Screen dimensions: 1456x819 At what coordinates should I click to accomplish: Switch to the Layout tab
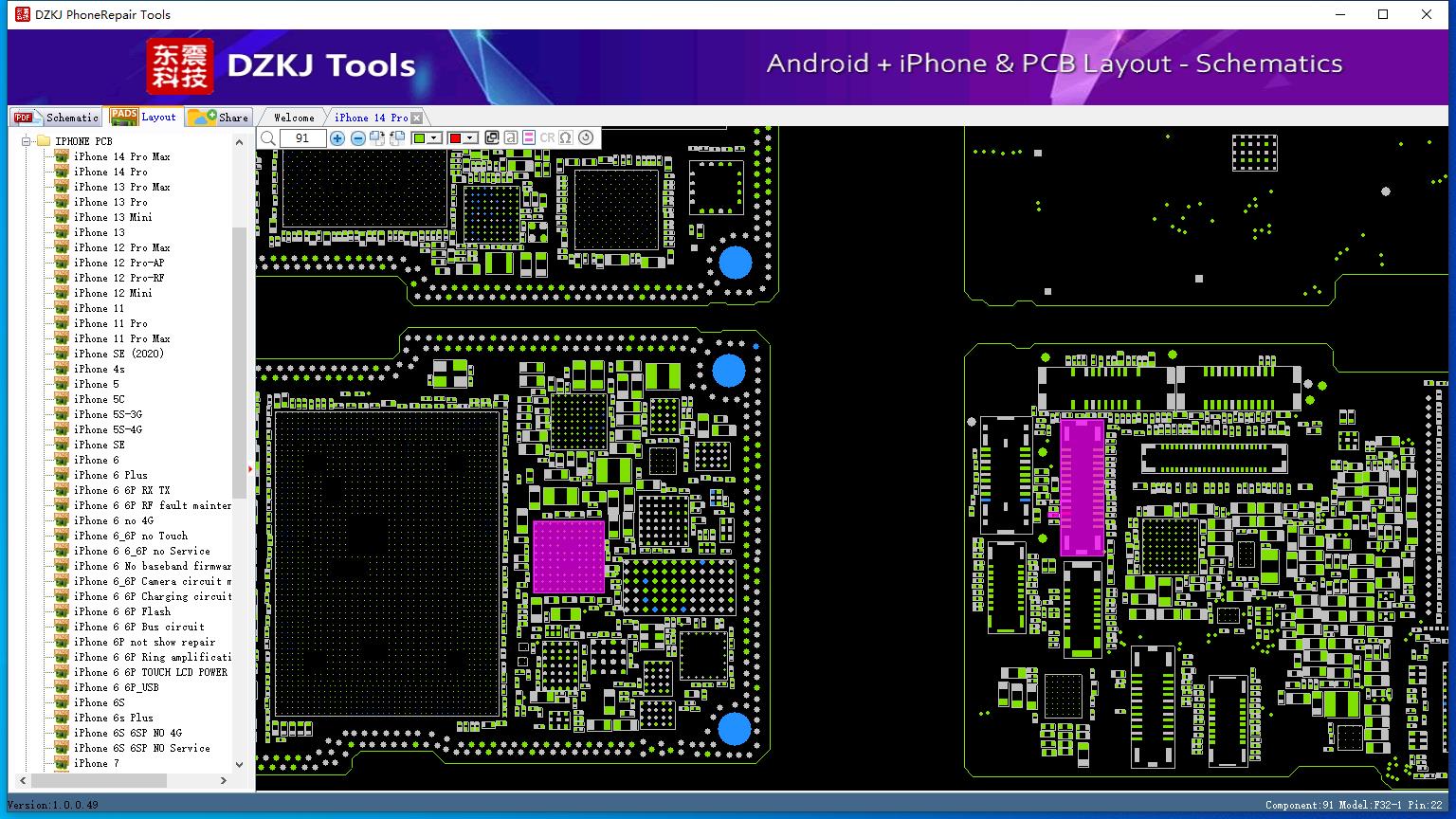pos(144,117)
